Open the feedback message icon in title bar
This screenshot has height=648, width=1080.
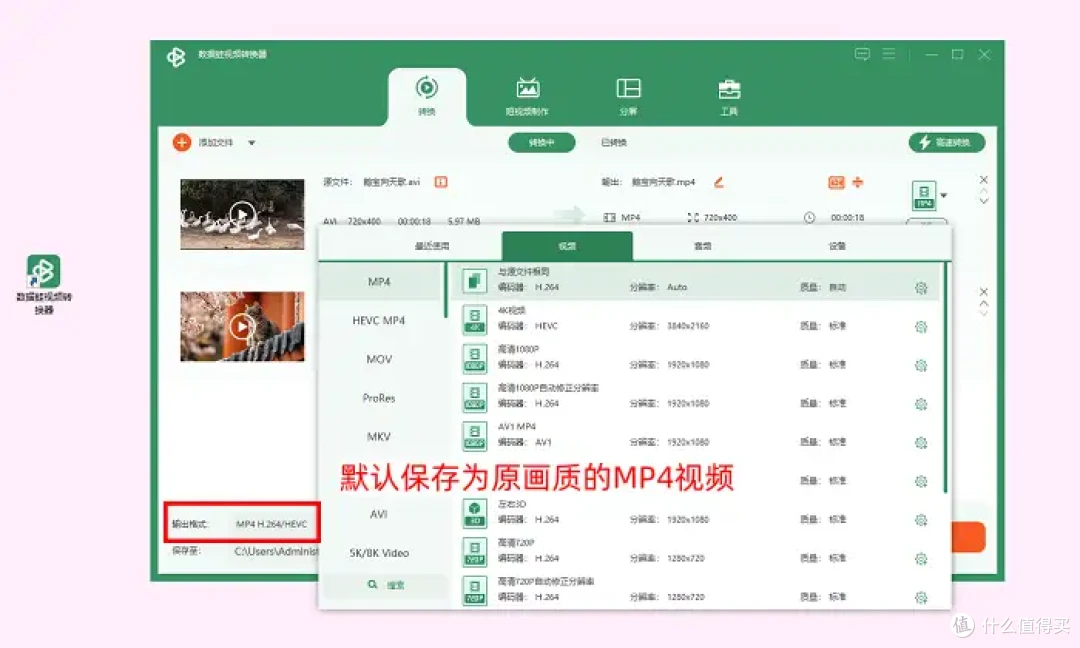(x=862, y=54)
